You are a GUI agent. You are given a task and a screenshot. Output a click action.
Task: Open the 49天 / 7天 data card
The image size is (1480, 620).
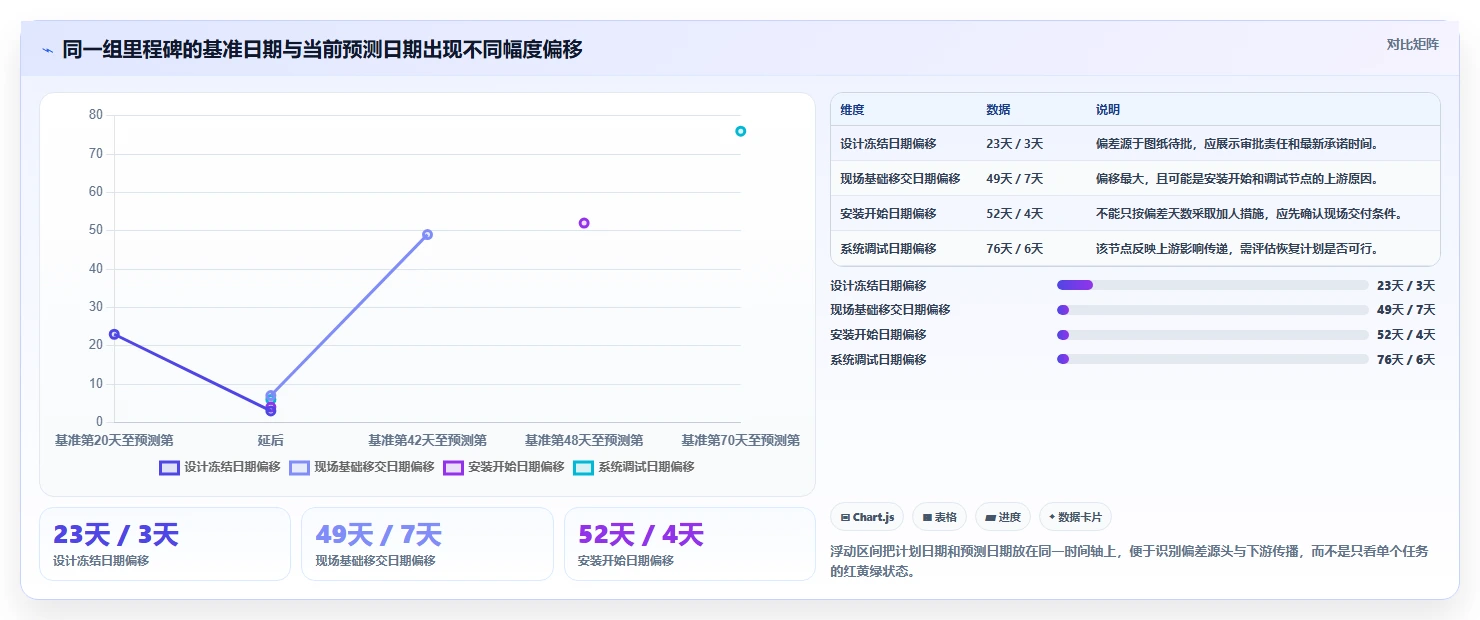coord(427,544)
